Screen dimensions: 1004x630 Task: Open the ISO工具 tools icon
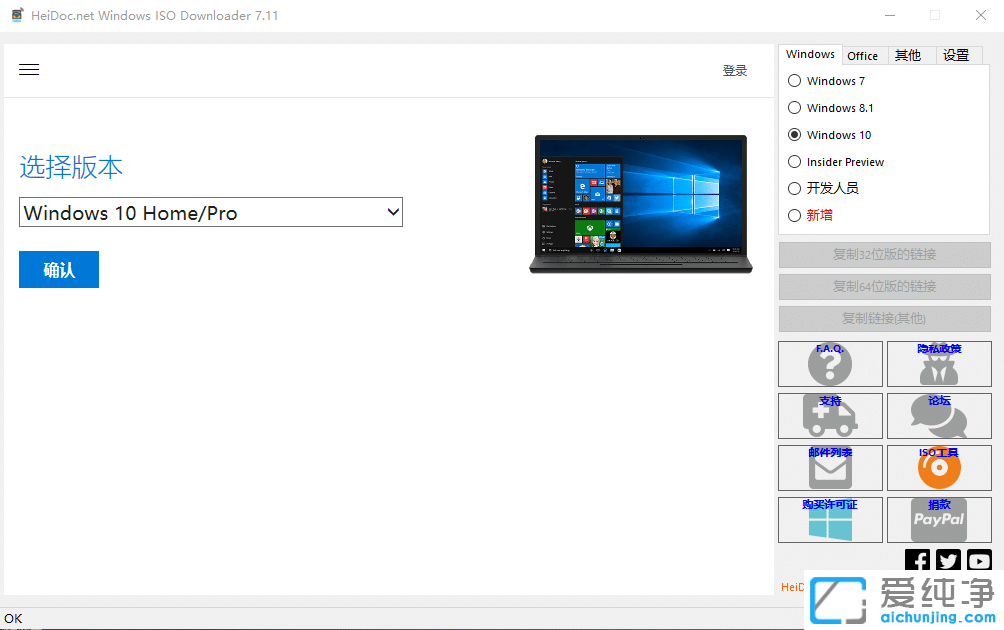(938, 468)
